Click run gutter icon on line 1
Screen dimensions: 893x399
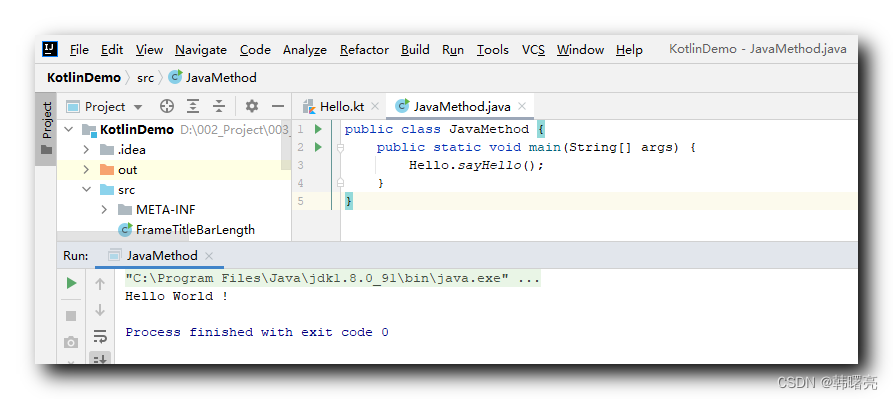318,129
